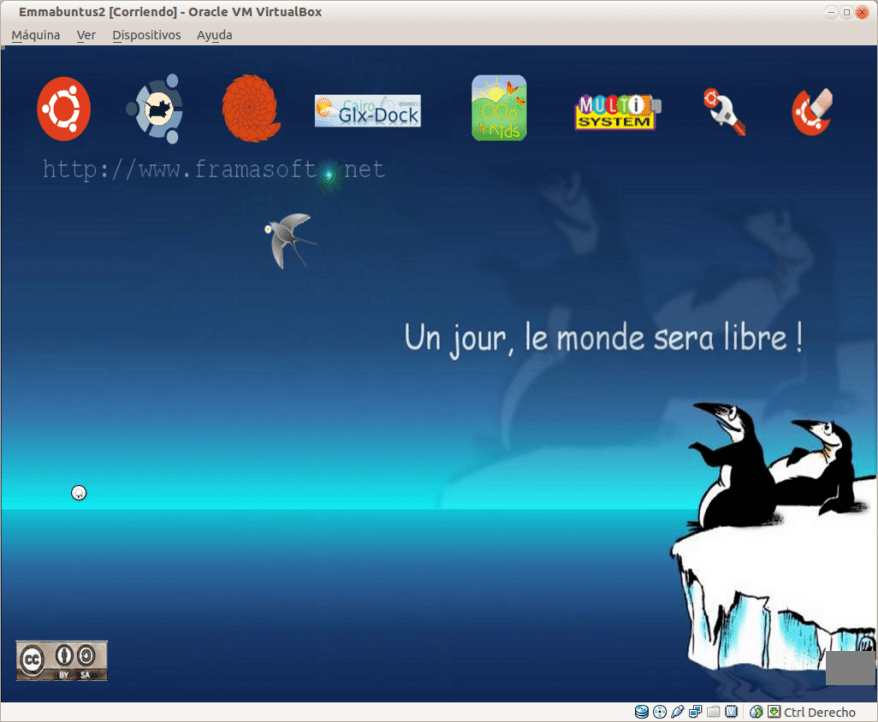The image size is (878, 722).
Task: Open the Ayuda menu
Action: 214,35
